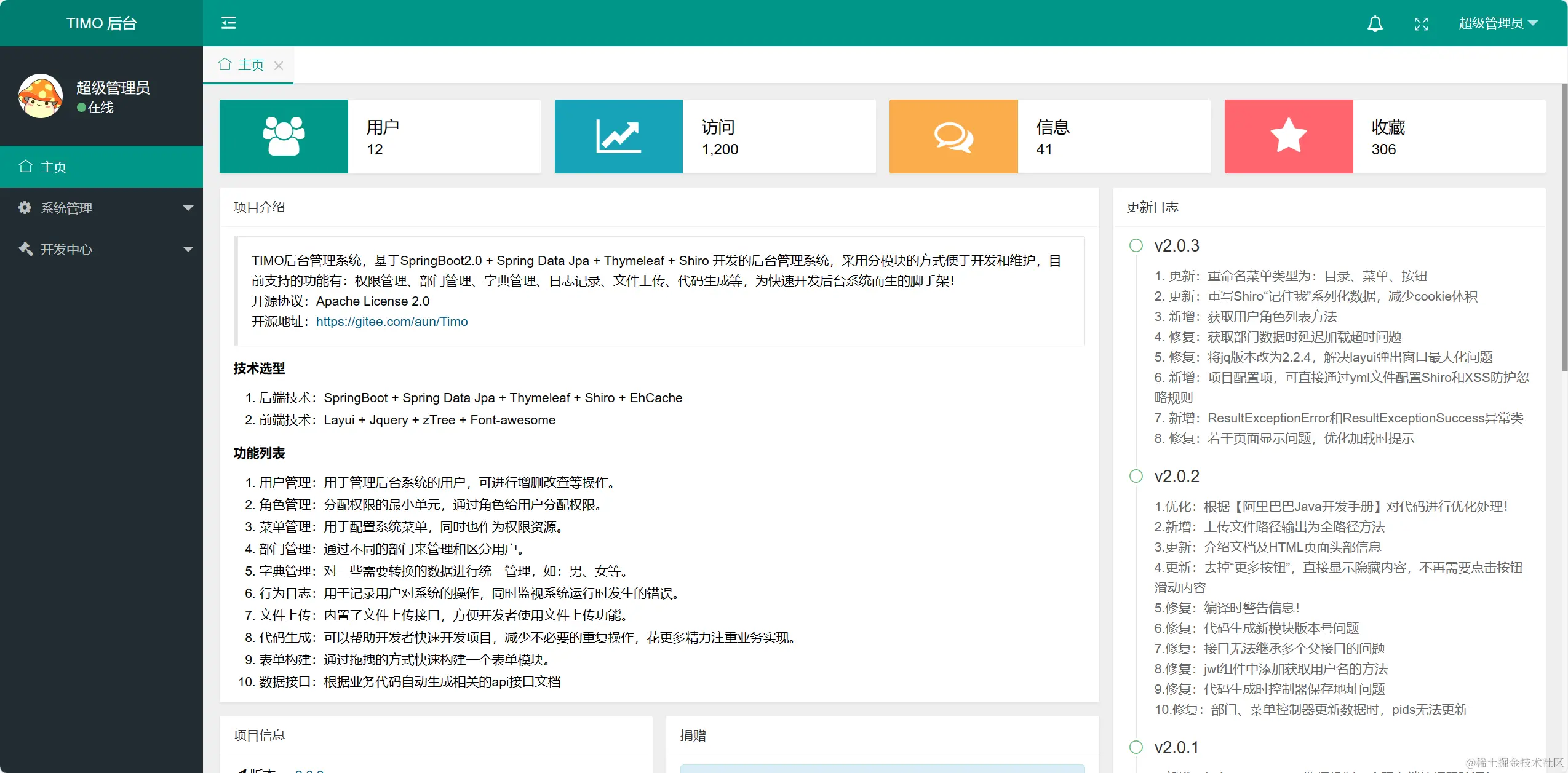Screen dimensions: 1568x773
Task: Click the gear icon beside 系统管理
Action: [25, 208]
